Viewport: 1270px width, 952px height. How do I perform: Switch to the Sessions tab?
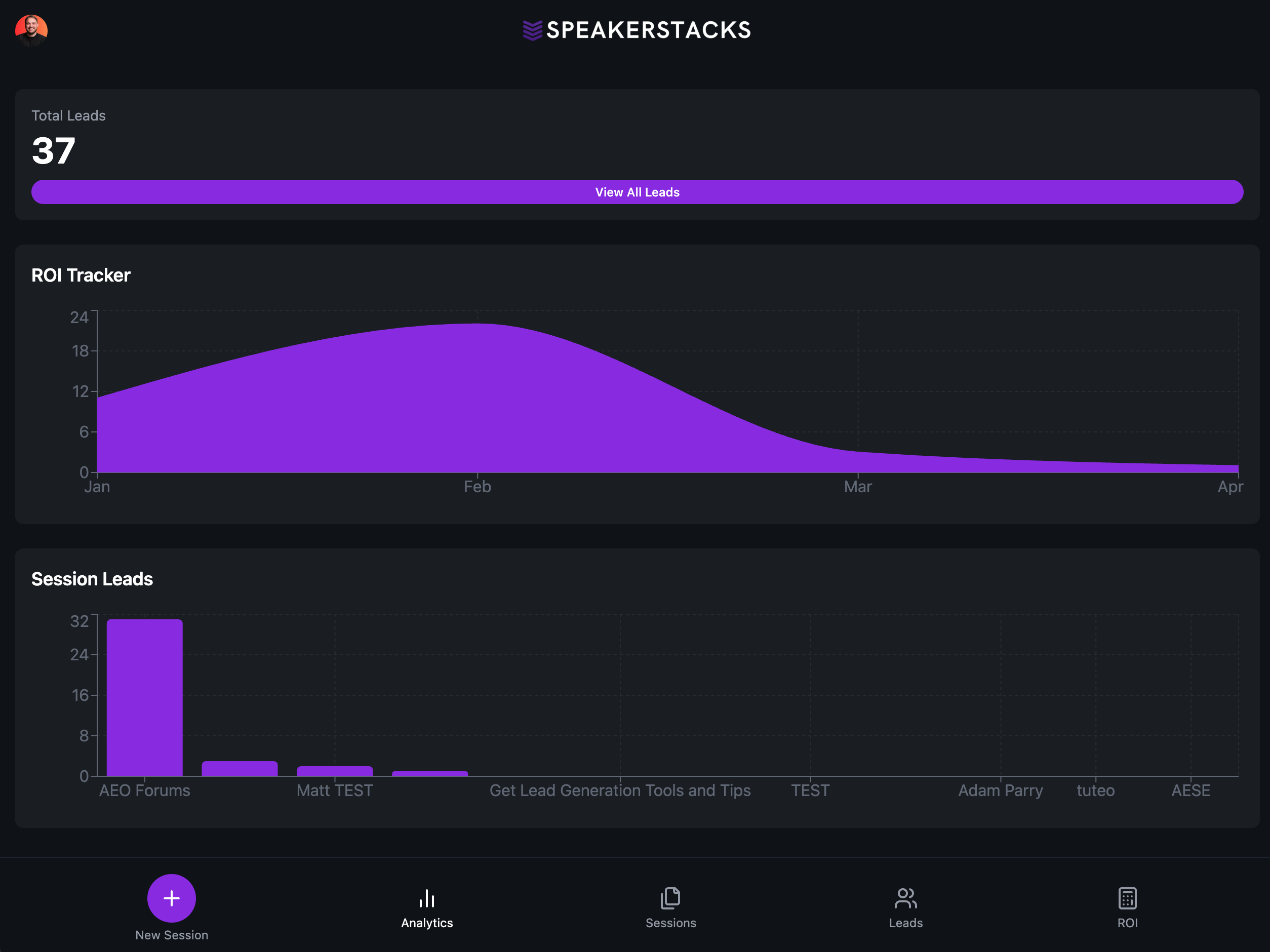pos(670,923)
